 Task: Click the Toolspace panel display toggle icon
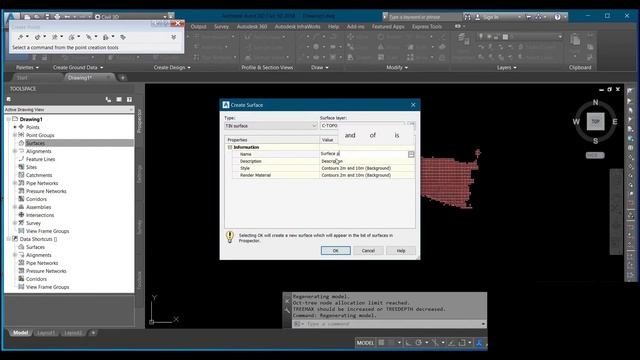coord(119,100)
